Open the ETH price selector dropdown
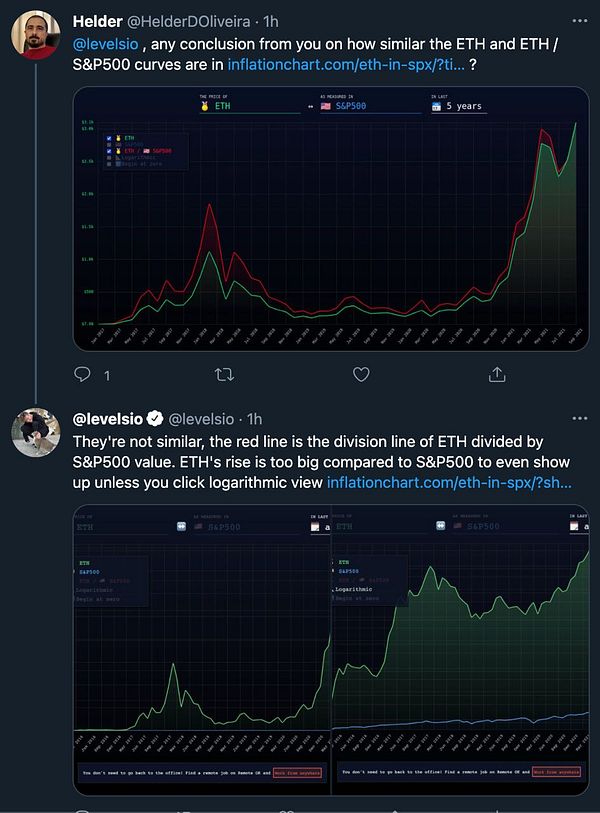The image size is (600, 813). [249, 106]
